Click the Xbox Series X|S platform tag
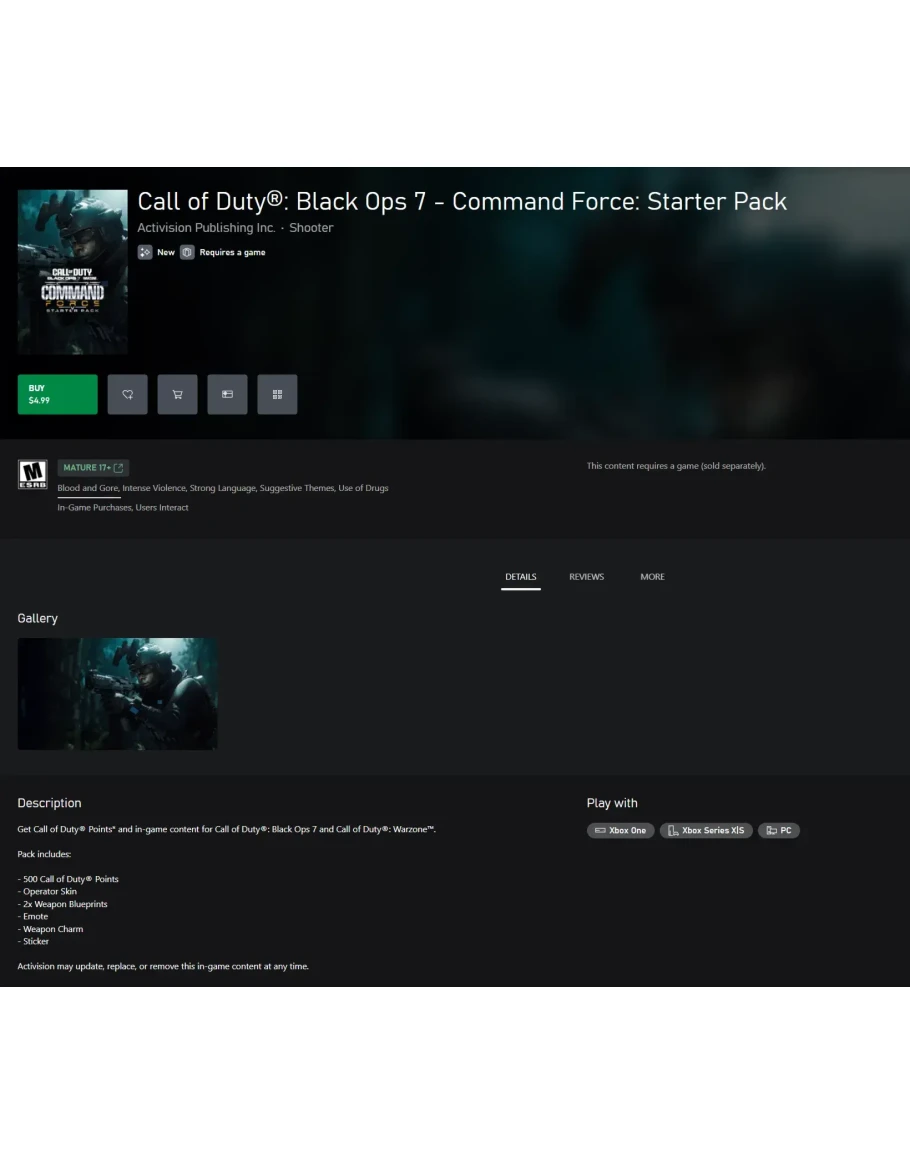 click(706, 830)
